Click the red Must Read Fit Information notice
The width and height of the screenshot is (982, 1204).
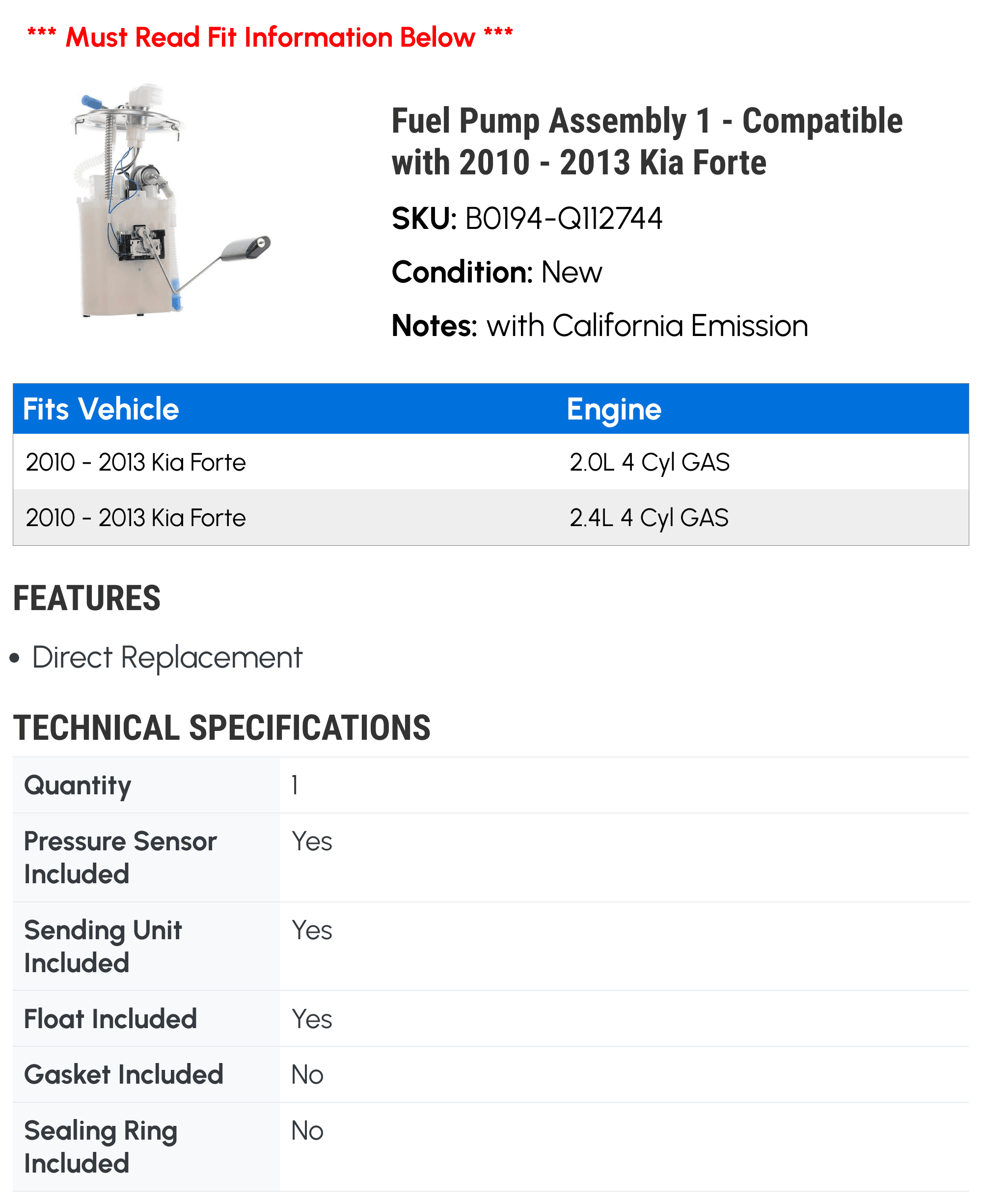click(x=270, y=37)
